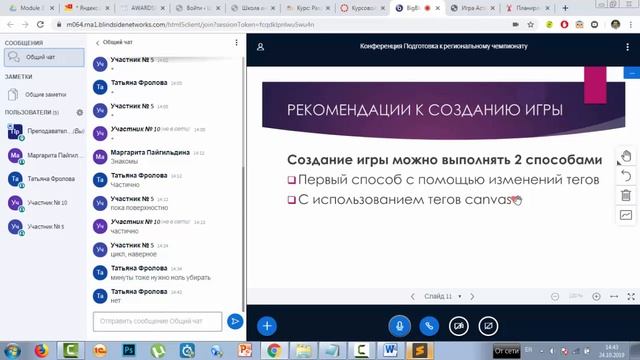Image resolution: width=640 pixels, height=360 pixels.
Task: Start screen sharing with the crossed monitor button
Action: [488, 326]
